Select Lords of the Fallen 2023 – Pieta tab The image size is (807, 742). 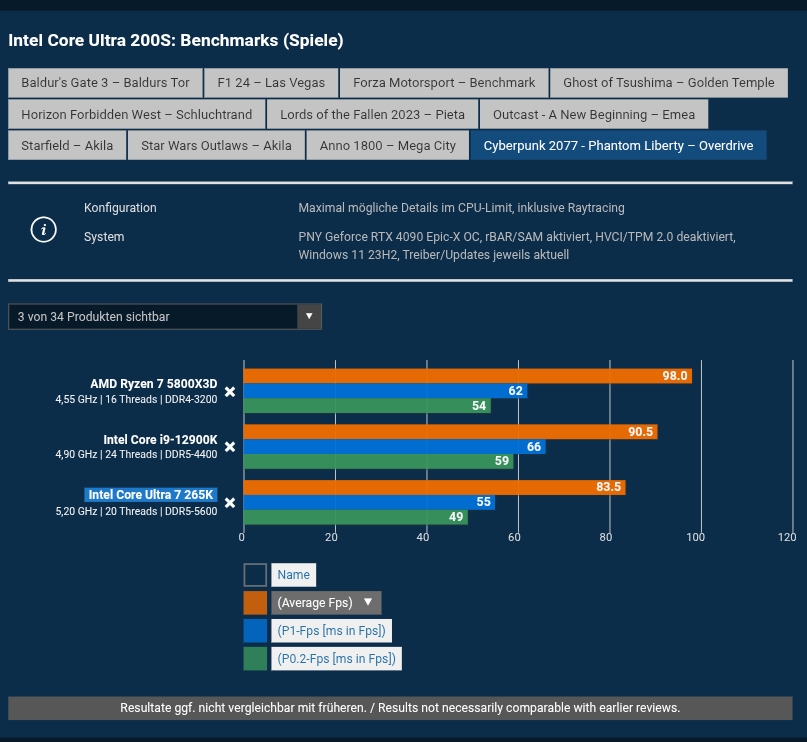(x=372, y=114)
